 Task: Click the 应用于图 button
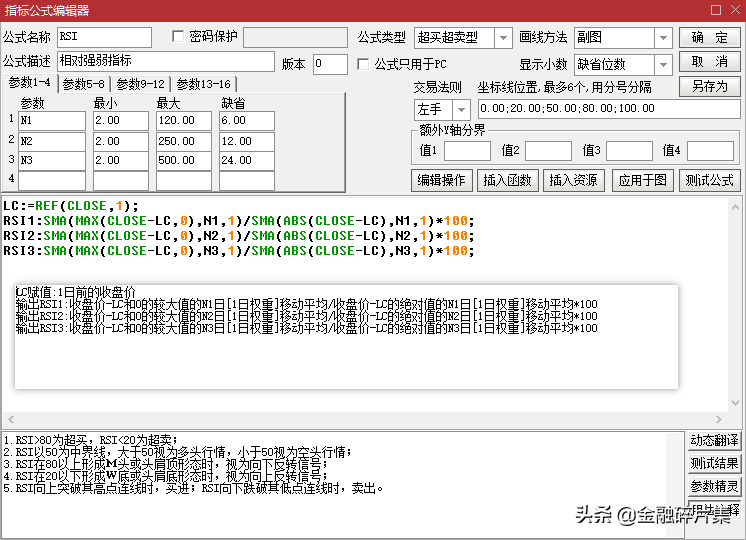[x=642, y=181]
